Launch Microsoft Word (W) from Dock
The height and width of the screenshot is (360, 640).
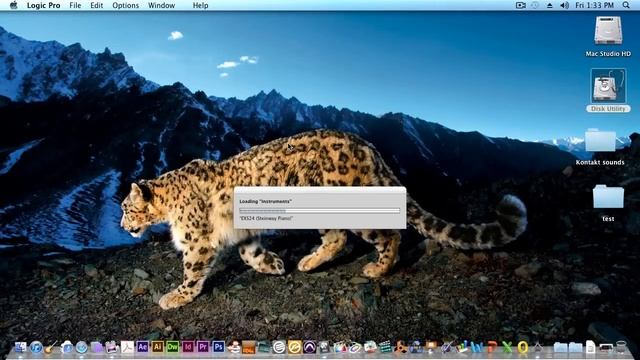click(477, 347)
